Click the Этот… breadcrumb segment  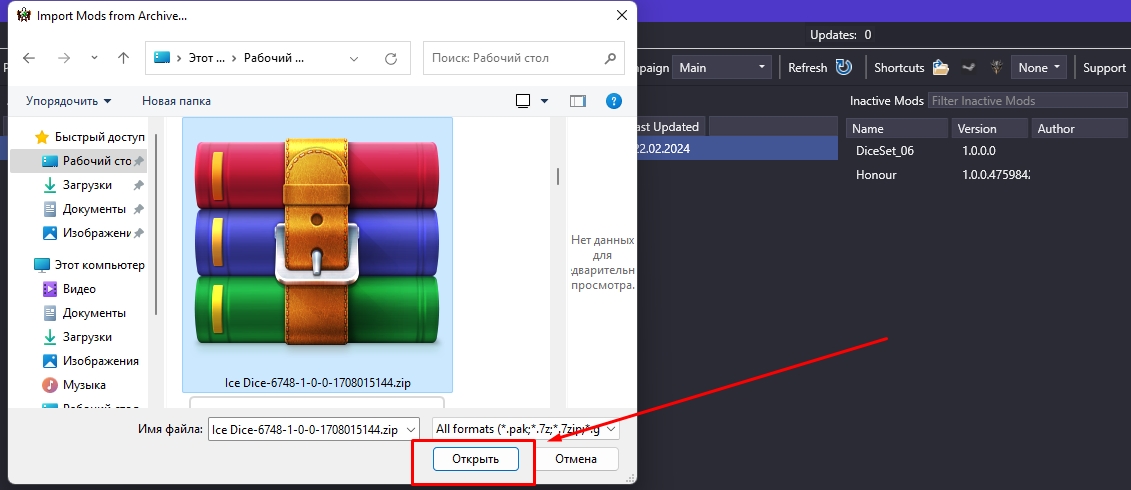(x=207, y=58)
